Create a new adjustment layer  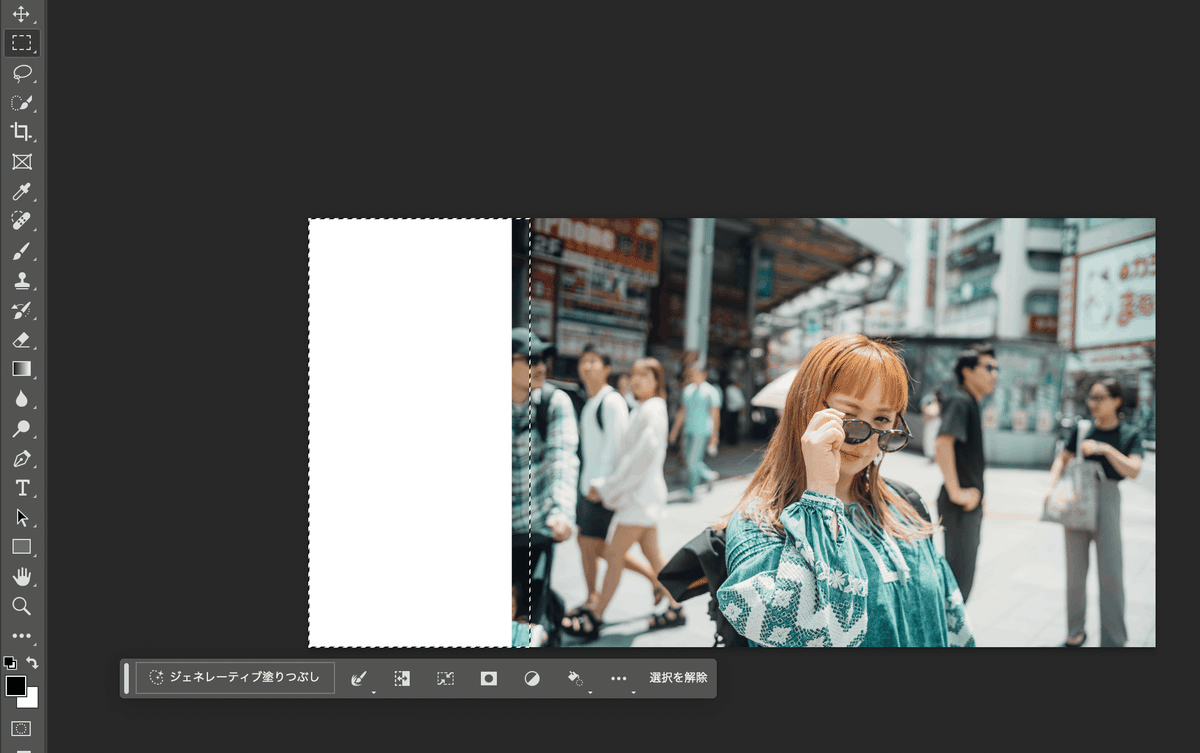point(532,678)
